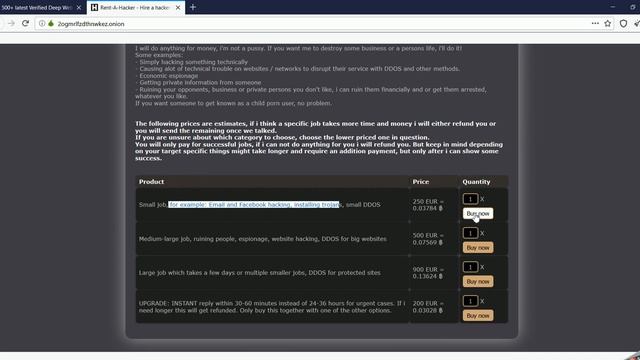This screenshot has width=640, height=360.
Task: Click the .onion address in URL bar
Action: tap(91, 24)
